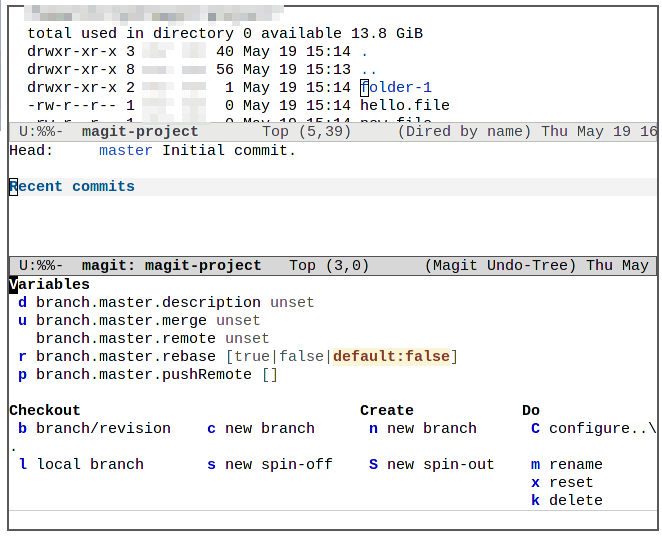Image resolution: width=662 pixels, height=537 pixels.
Task: Create a new spin-out branch
Action: (440, 465)
